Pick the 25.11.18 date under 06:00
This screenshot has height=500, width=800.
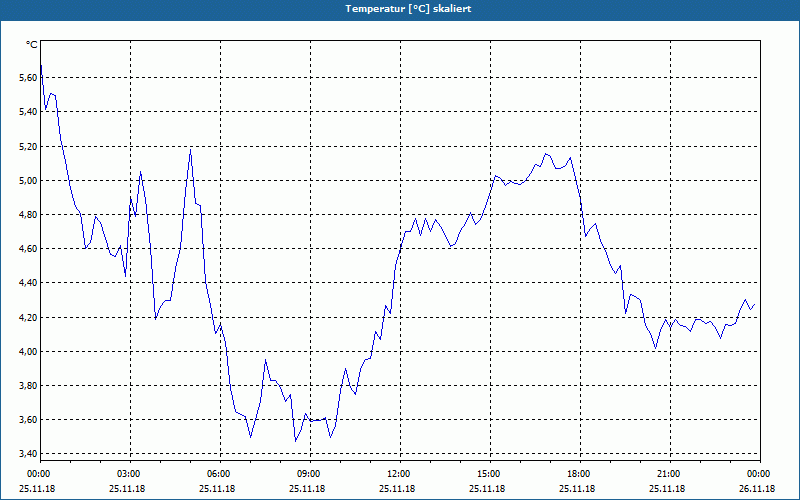[217, 489]
